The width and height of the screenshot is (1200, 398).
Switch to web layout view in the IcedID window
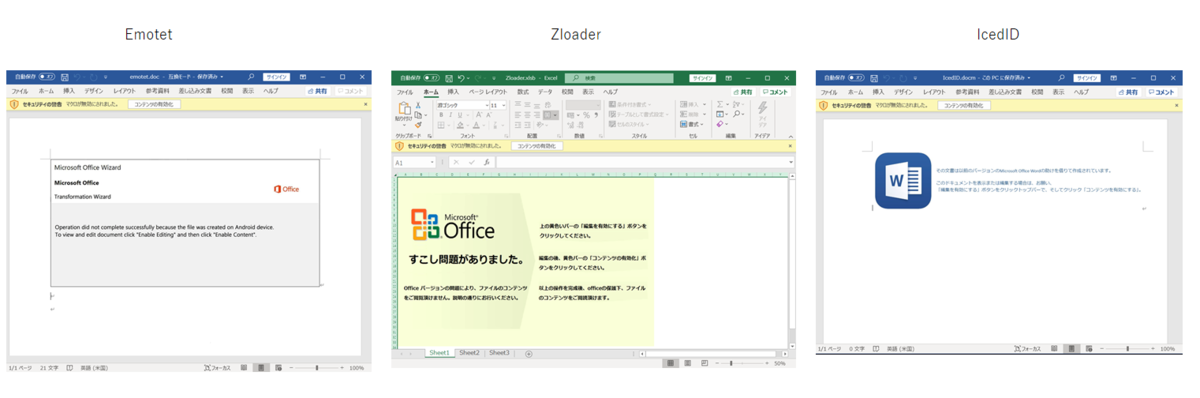point(1089,349)
